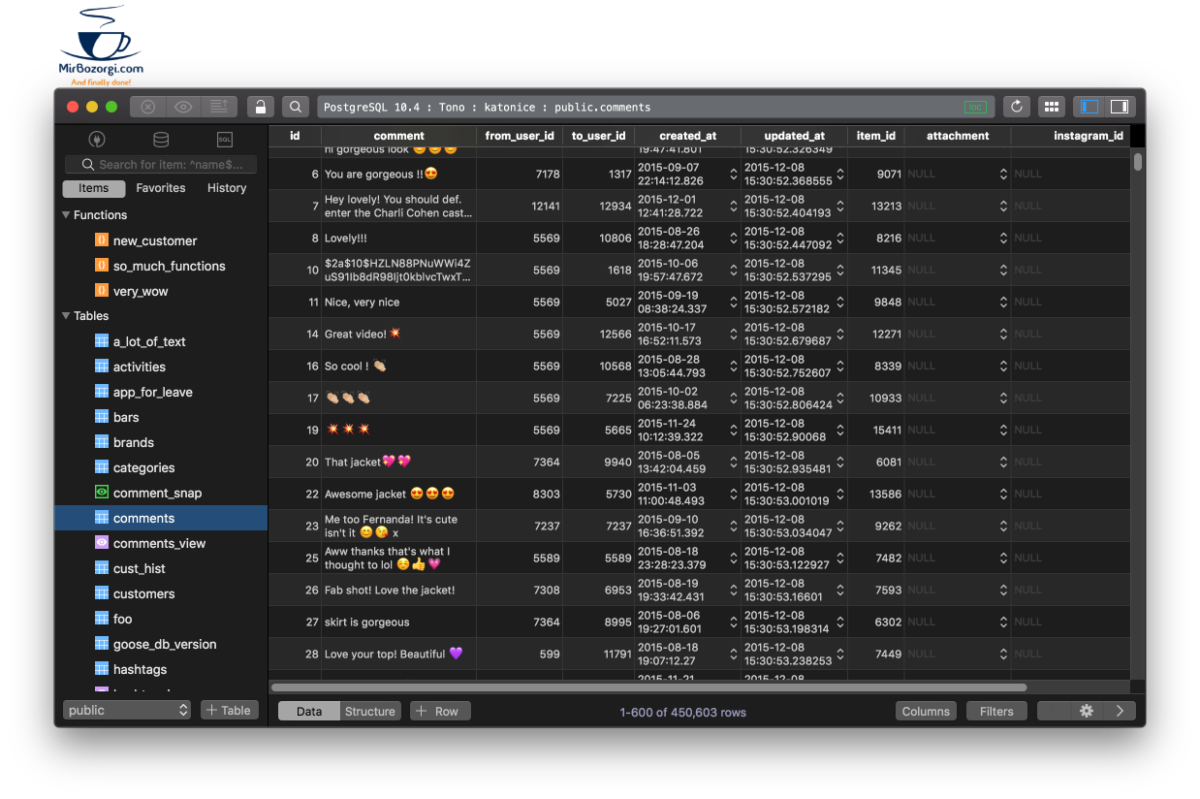Open the grid view icon in the toolbar
This screenshot has height=799, width=1200.
pos(1050,107)
